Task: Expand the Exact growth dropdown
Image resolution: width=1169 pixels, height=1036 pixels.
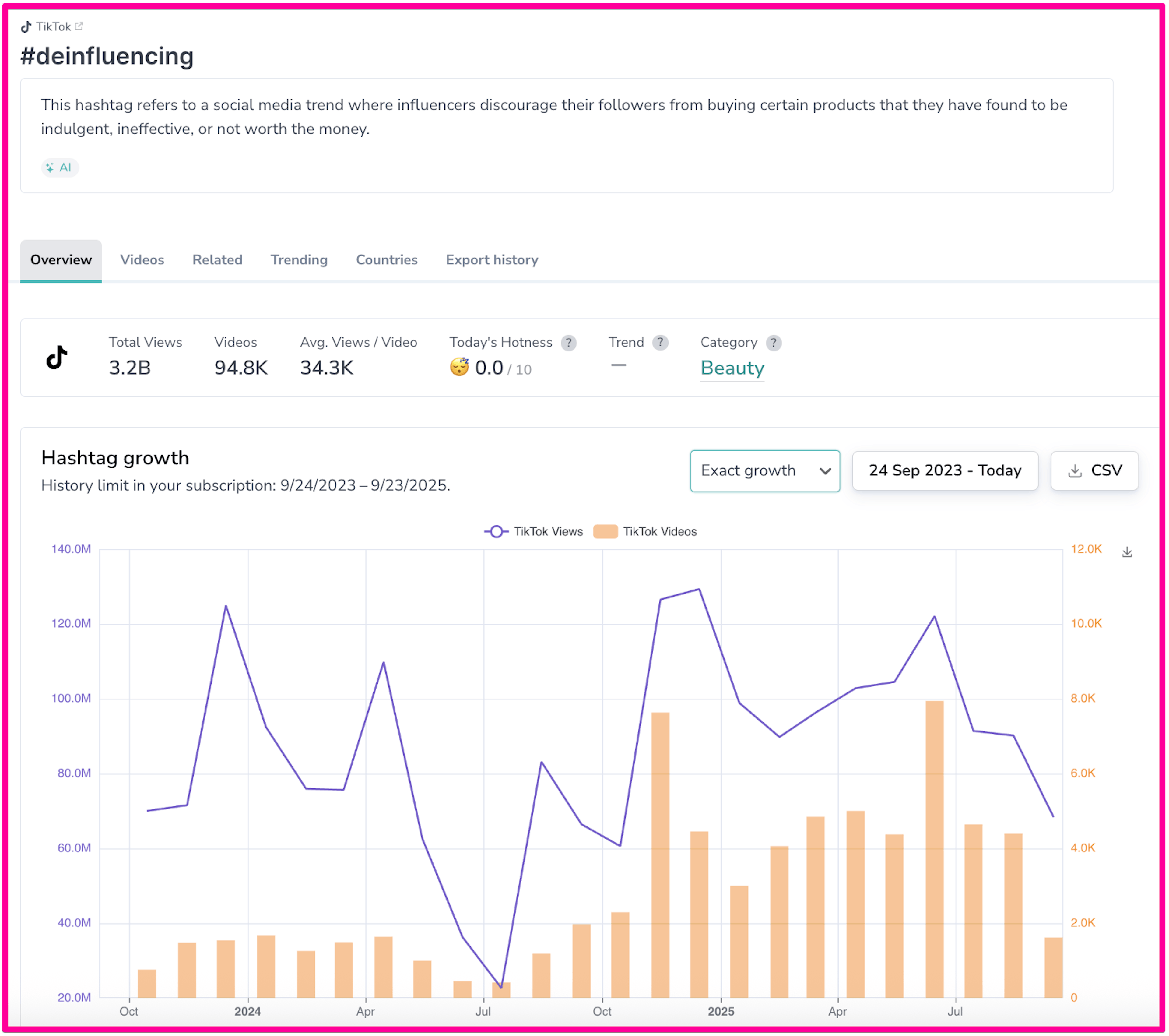Action: 765,471
